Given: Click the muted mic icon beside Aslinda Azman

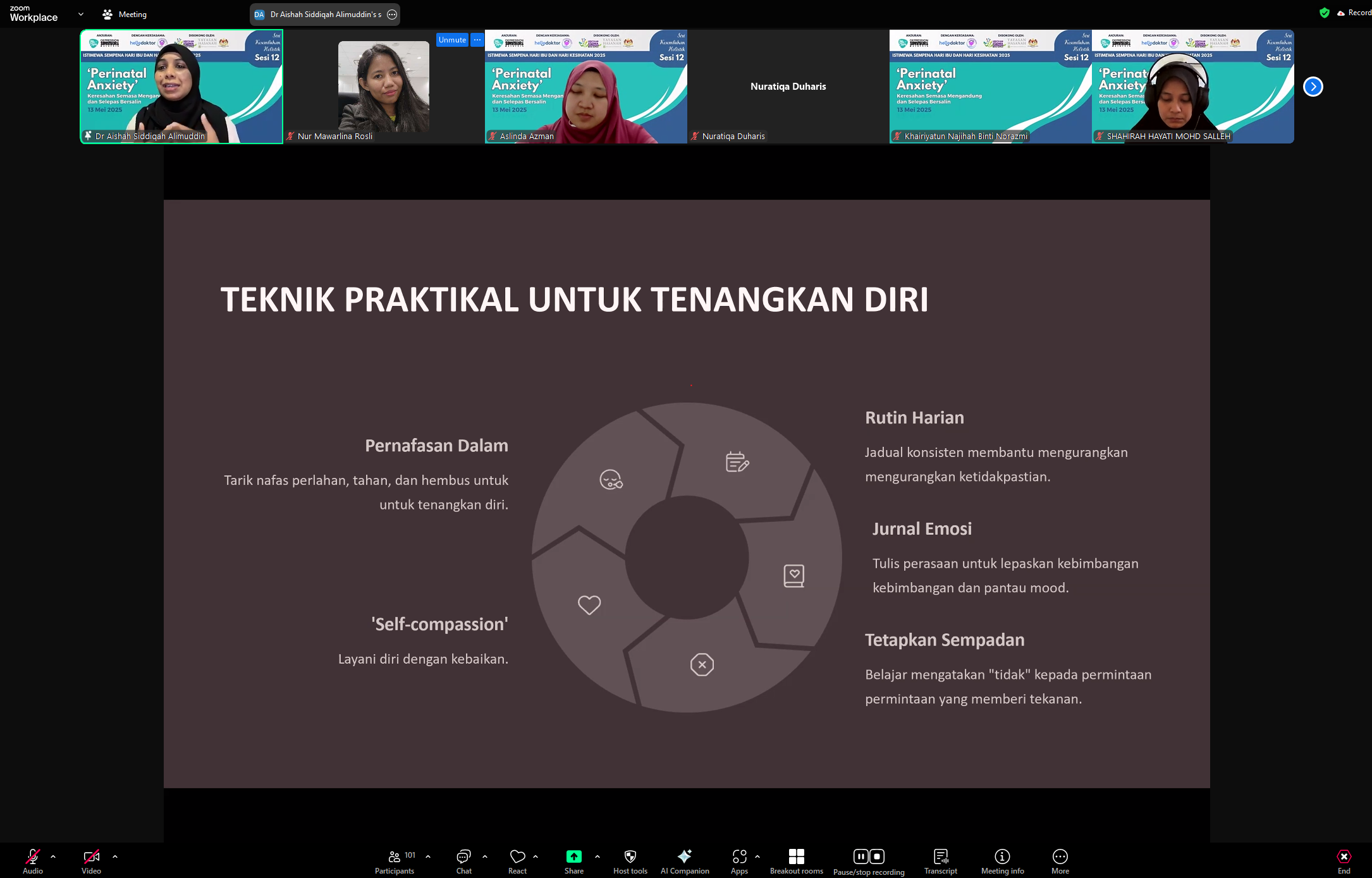Looking at the screenshot, I should tap(493, 136).
